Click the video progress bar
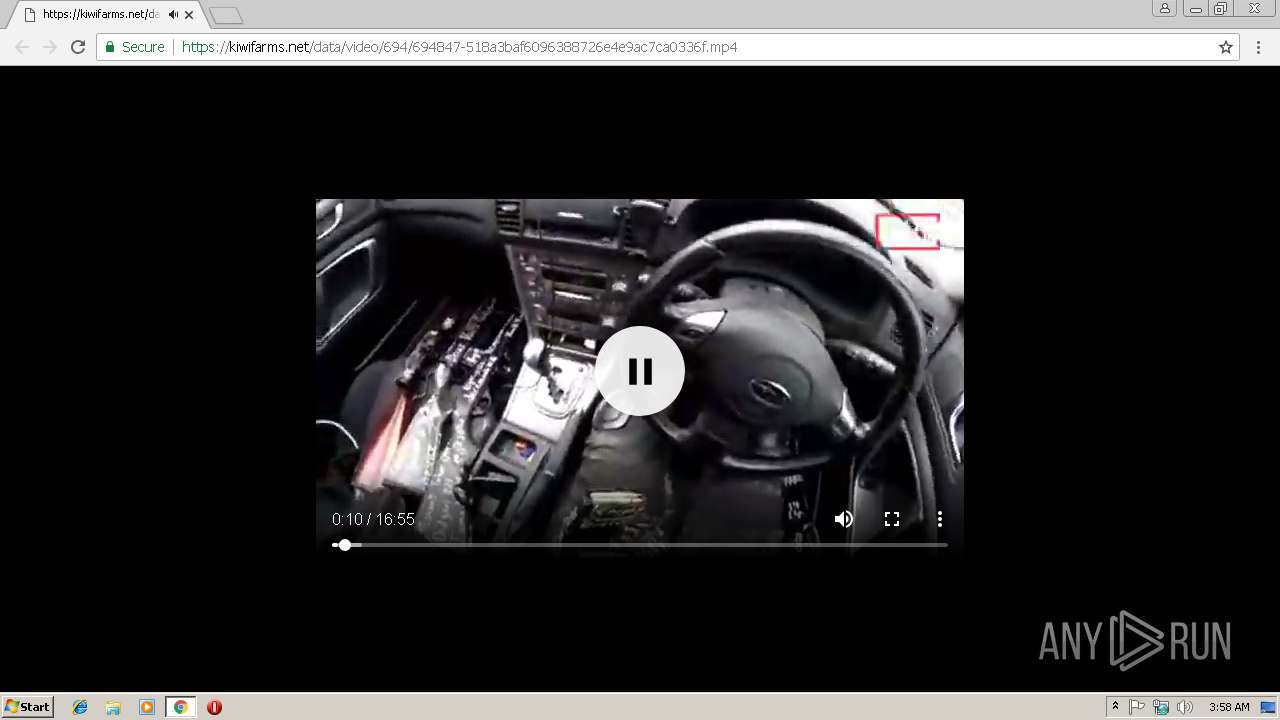This screenshot has height=720, width=1280. click(640, 545)
